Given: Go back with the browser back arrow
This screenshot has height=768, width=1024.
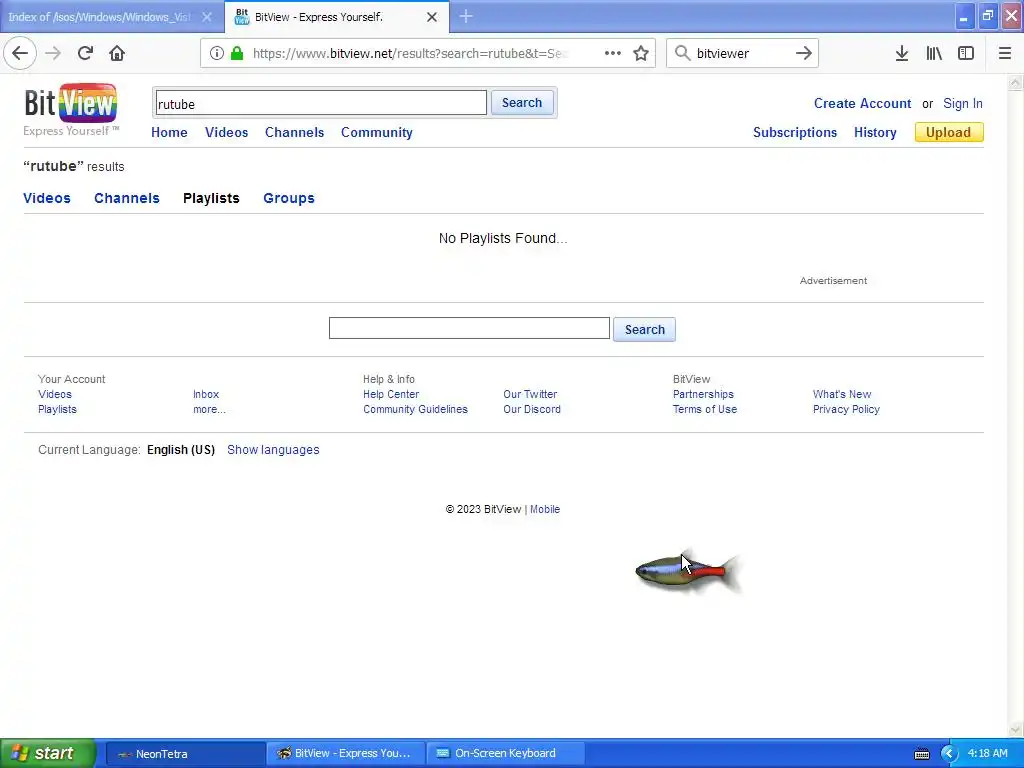Looking at the screenshot, I should tap(20, 53).
